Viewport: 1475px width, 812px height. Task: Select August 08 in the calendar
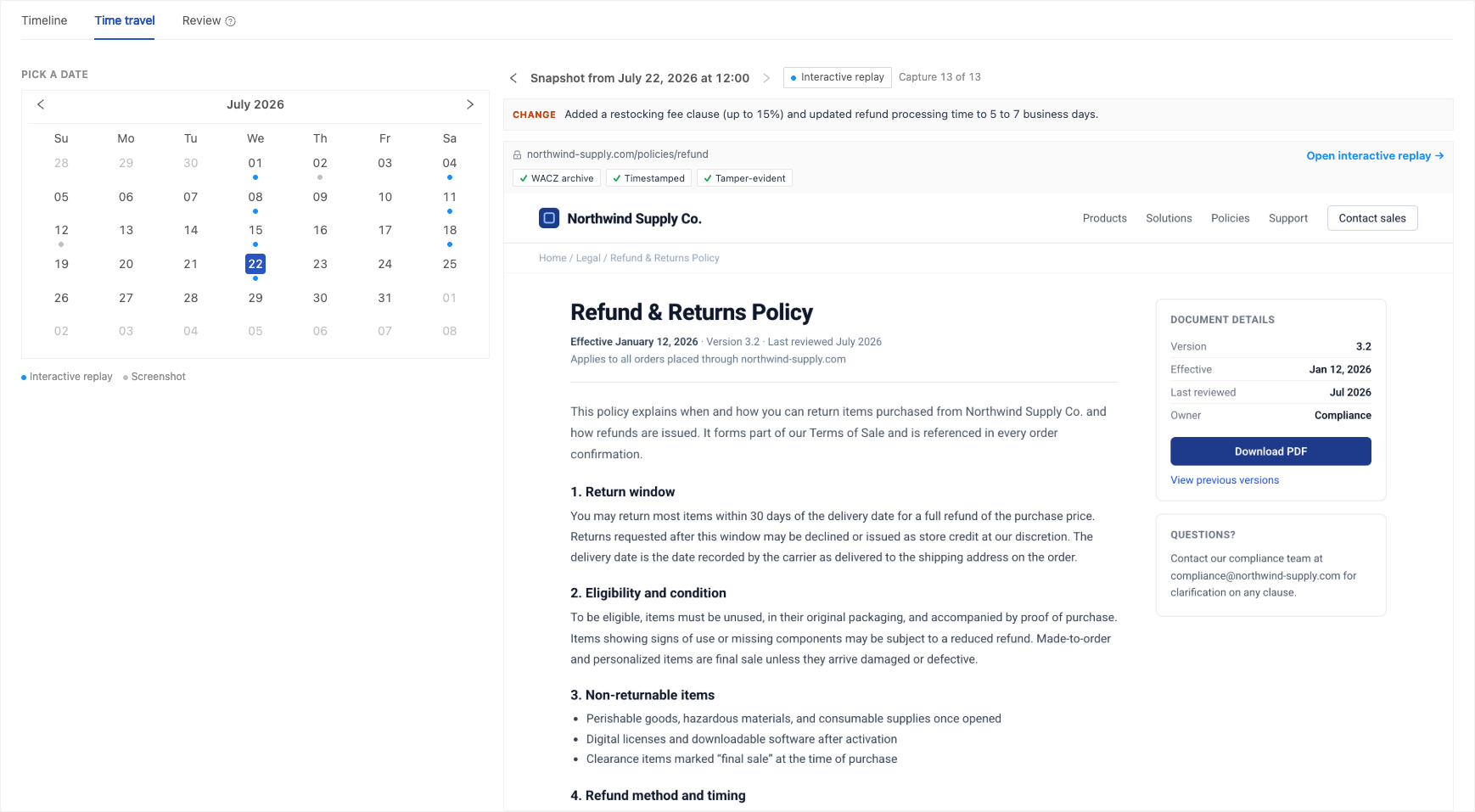click(x=450, y=331)
